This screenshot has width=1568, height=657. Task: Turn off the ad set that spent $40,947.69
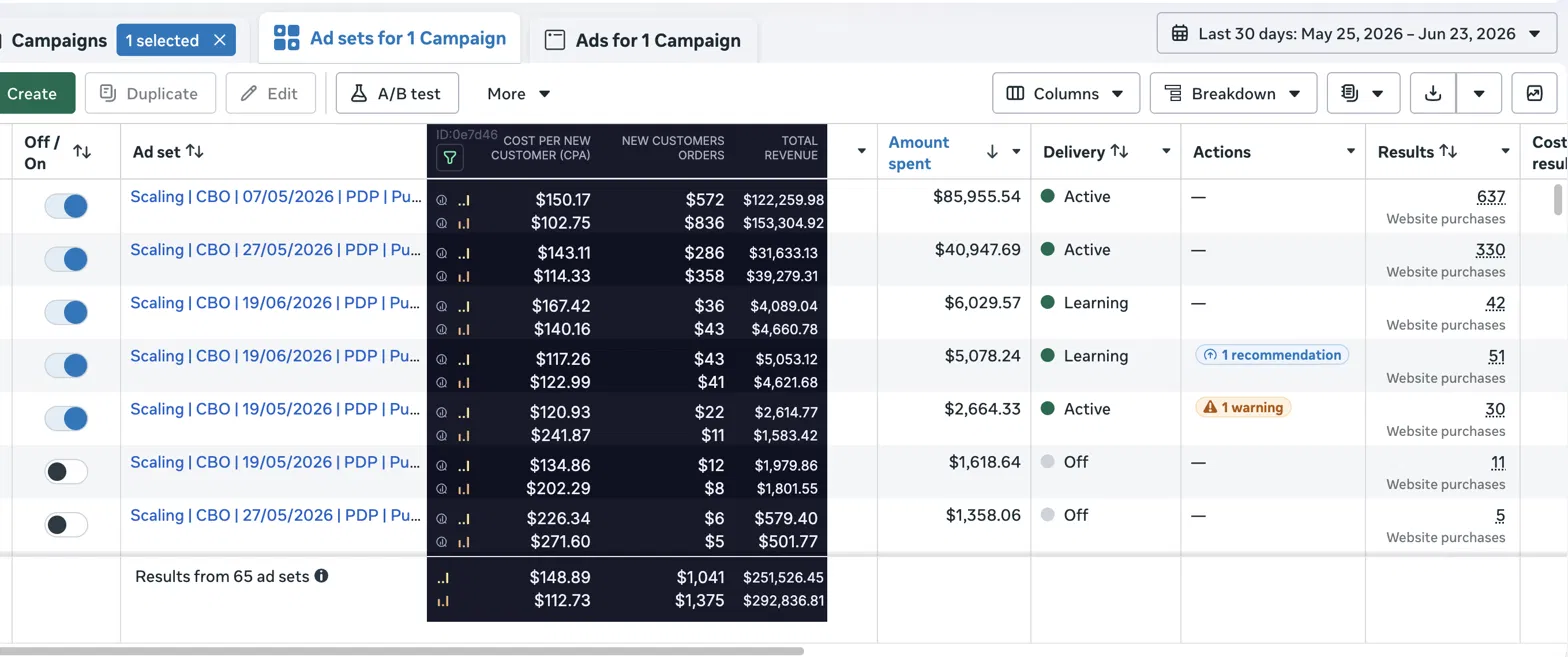click(66, 259)
